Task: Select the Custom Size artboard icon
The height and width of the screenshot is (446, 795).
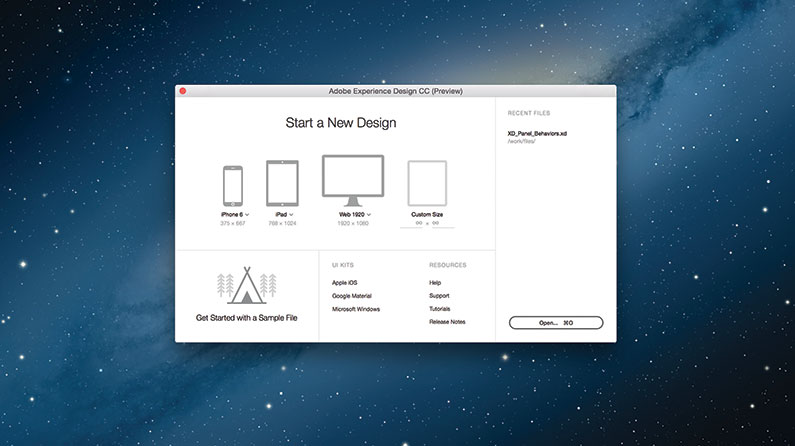Action: [x=427, y=183]
